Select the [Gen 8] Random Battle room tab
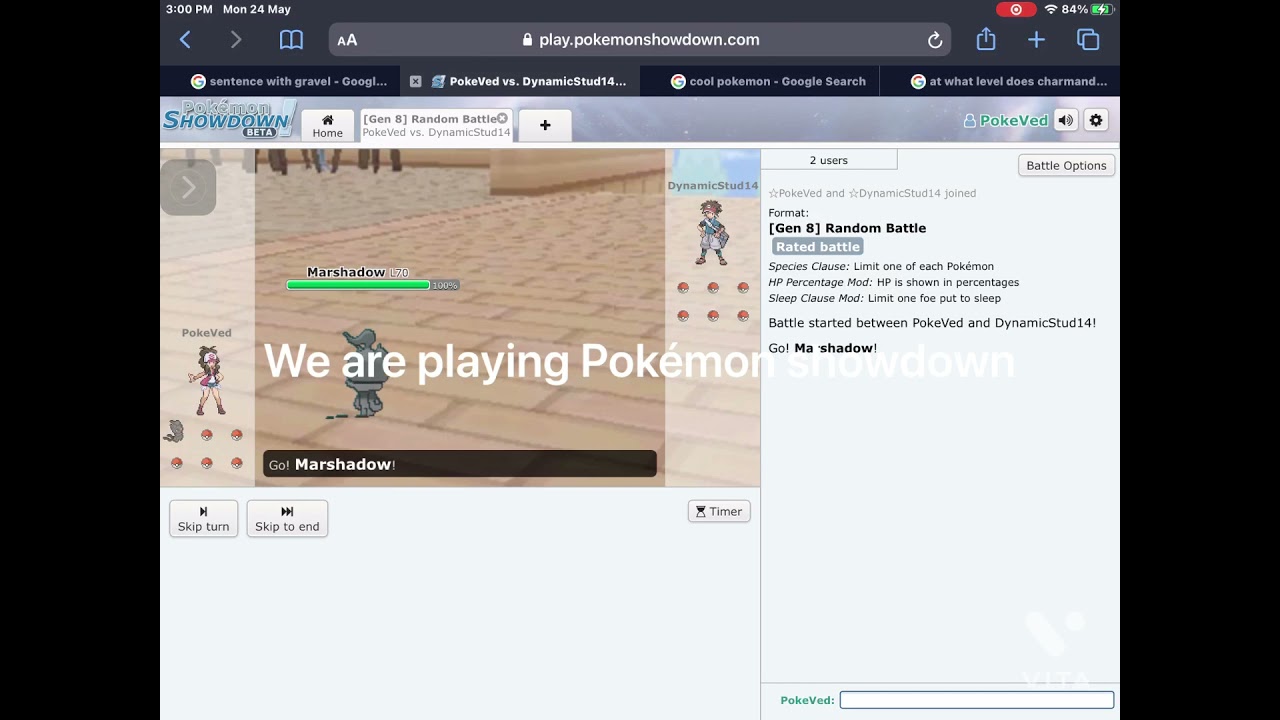 tap(436, 126)
